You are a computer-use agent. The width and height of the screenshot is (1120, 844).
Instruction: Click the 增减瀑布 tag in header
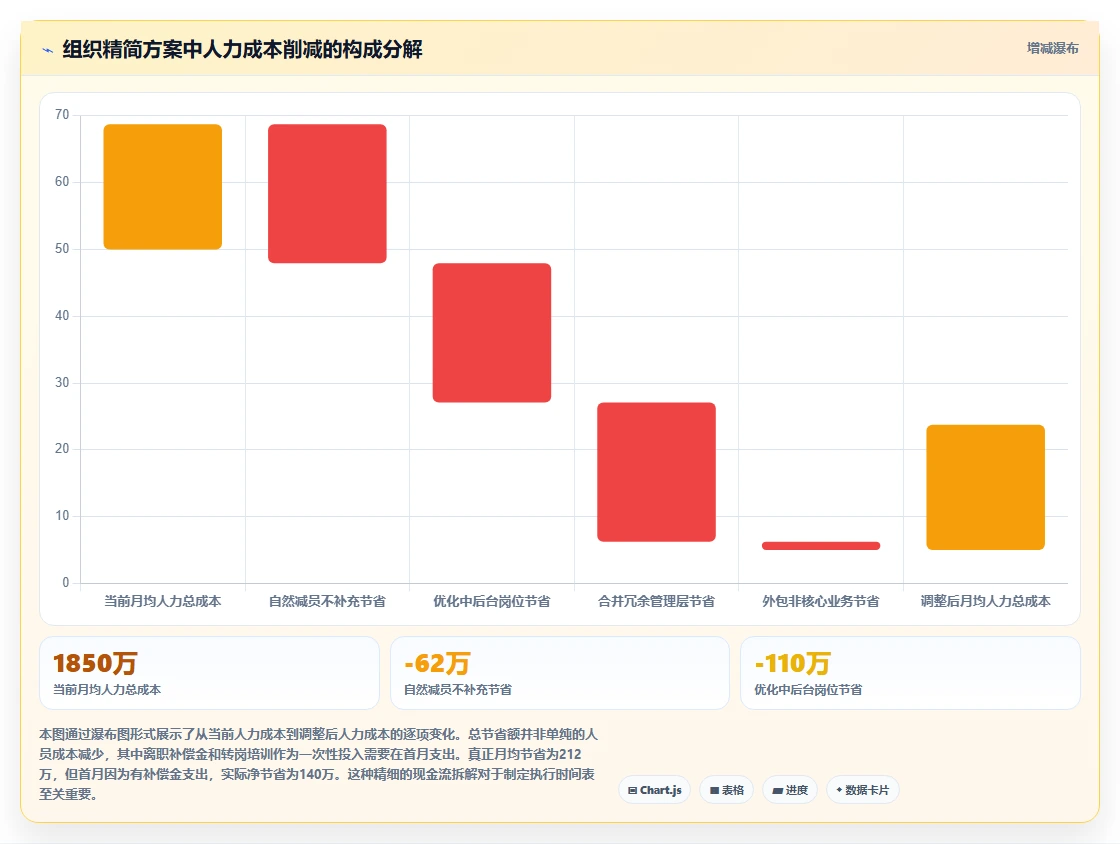(1052, 49)
